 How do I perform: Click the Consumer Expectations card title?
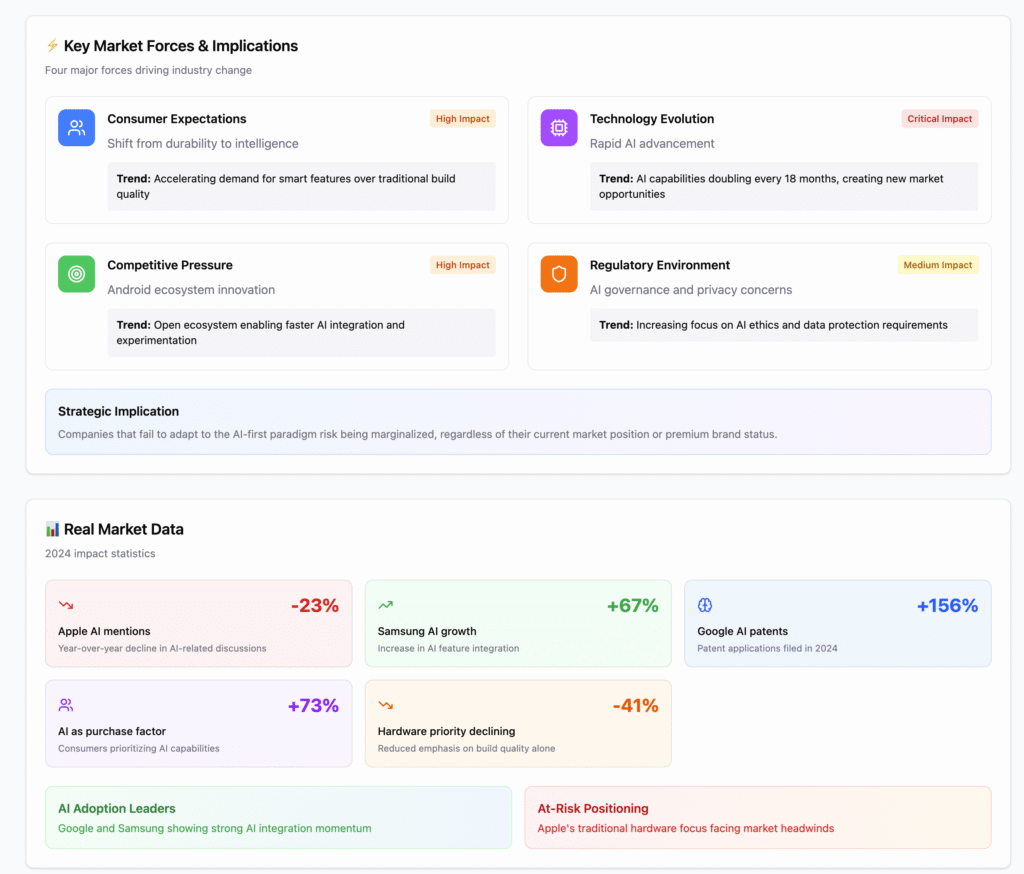(177, 119)
